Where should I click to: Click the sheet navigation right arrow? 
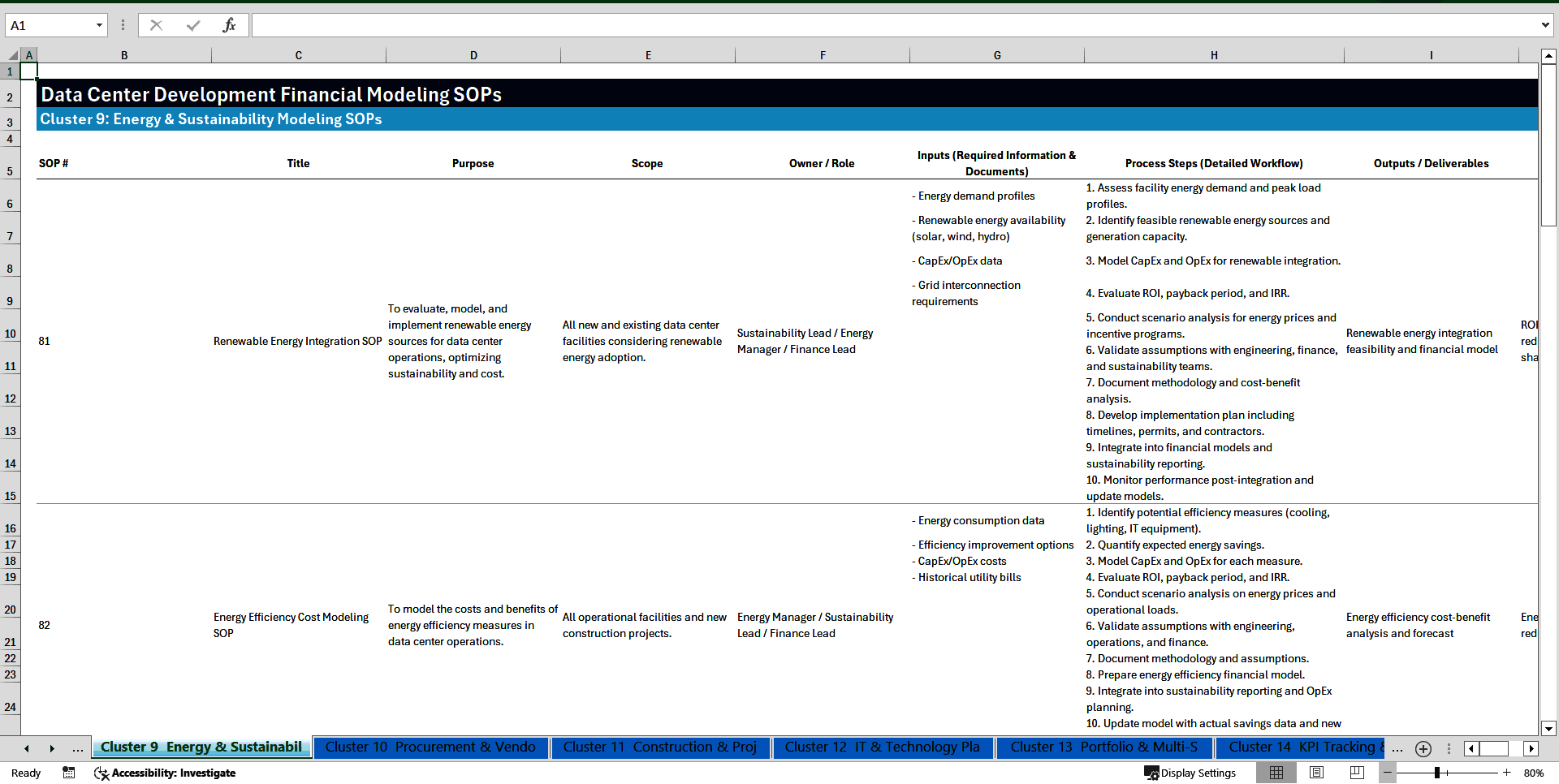52,747
